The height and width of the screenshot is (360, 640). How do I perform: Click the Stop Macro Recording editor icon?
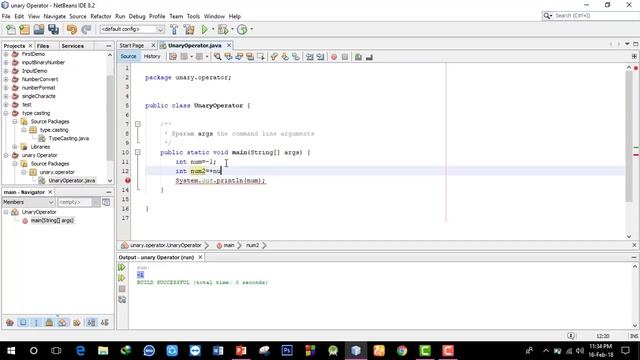[345, 57]
